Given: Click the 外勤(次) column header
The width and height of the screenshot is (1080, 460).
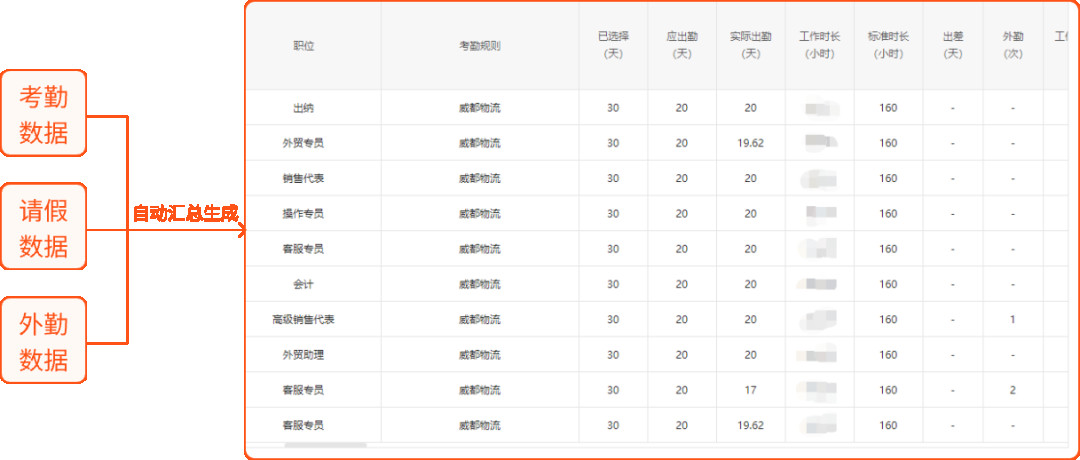Looking at the screenshot, I should coord(1013,45).
